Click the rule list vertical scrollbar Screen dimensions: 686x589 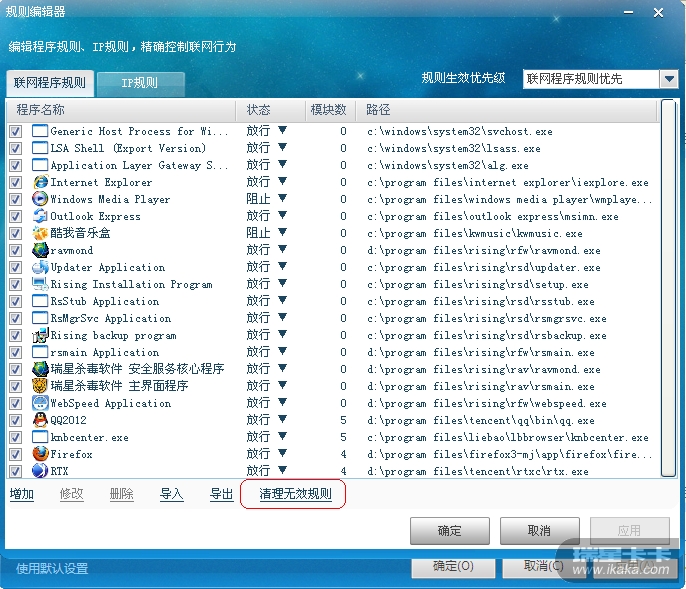coord(668,288)
